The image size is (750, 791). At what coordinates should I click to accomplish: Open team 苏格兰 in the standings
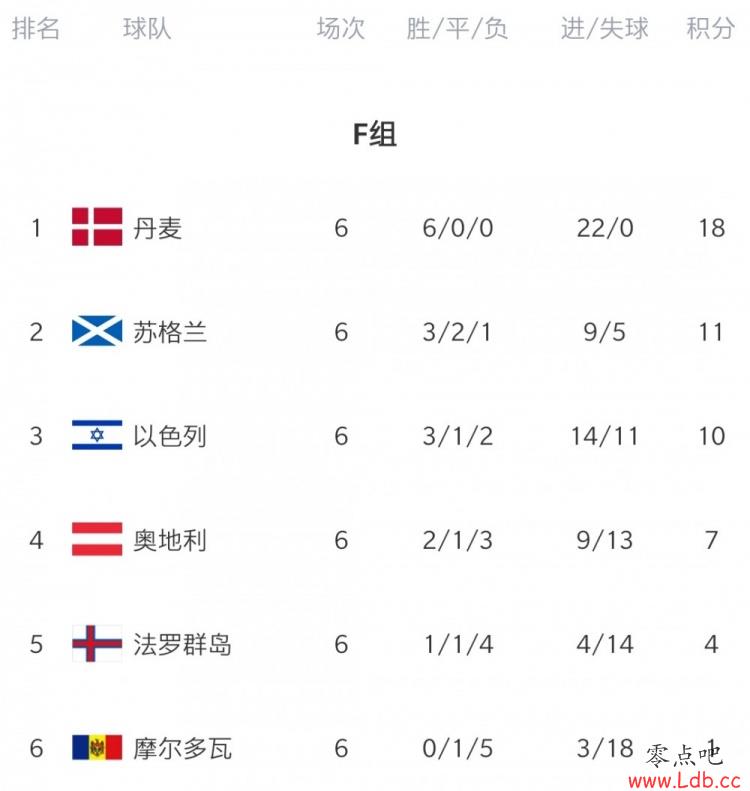pos(170,332)
